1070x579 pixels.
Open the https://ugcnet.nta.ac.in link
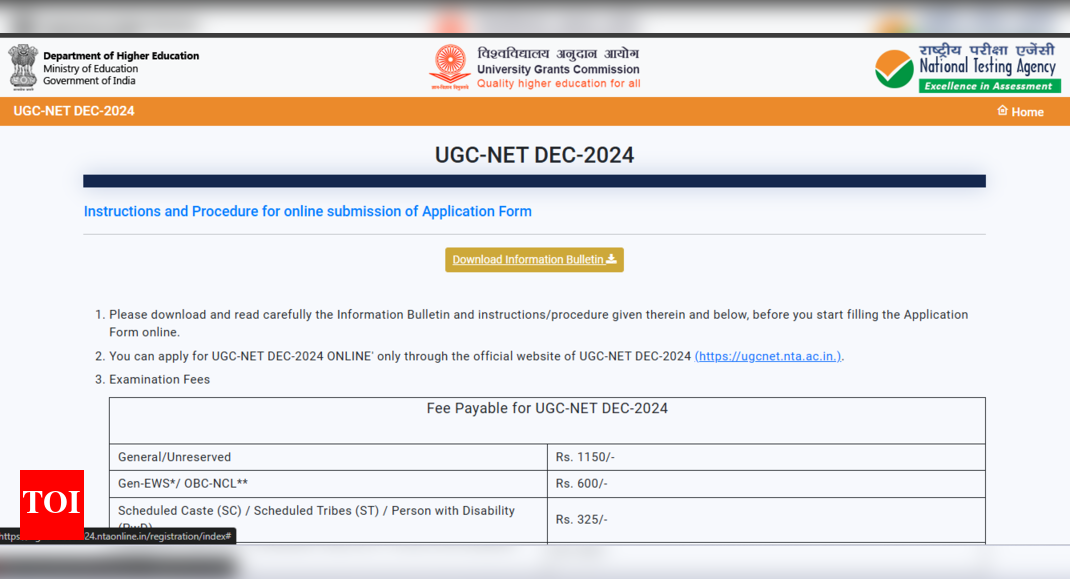(768, 356)
